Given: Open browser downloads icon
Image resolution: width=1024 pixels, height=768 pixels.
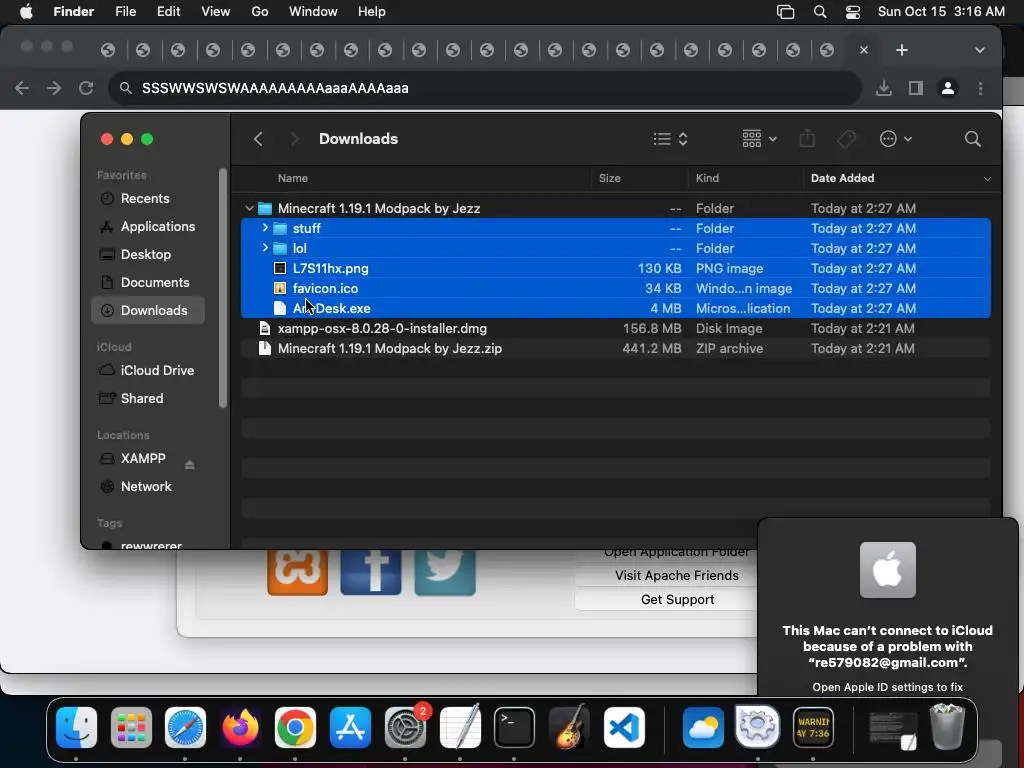Looking at the screenshot, I should pos(884,88).
